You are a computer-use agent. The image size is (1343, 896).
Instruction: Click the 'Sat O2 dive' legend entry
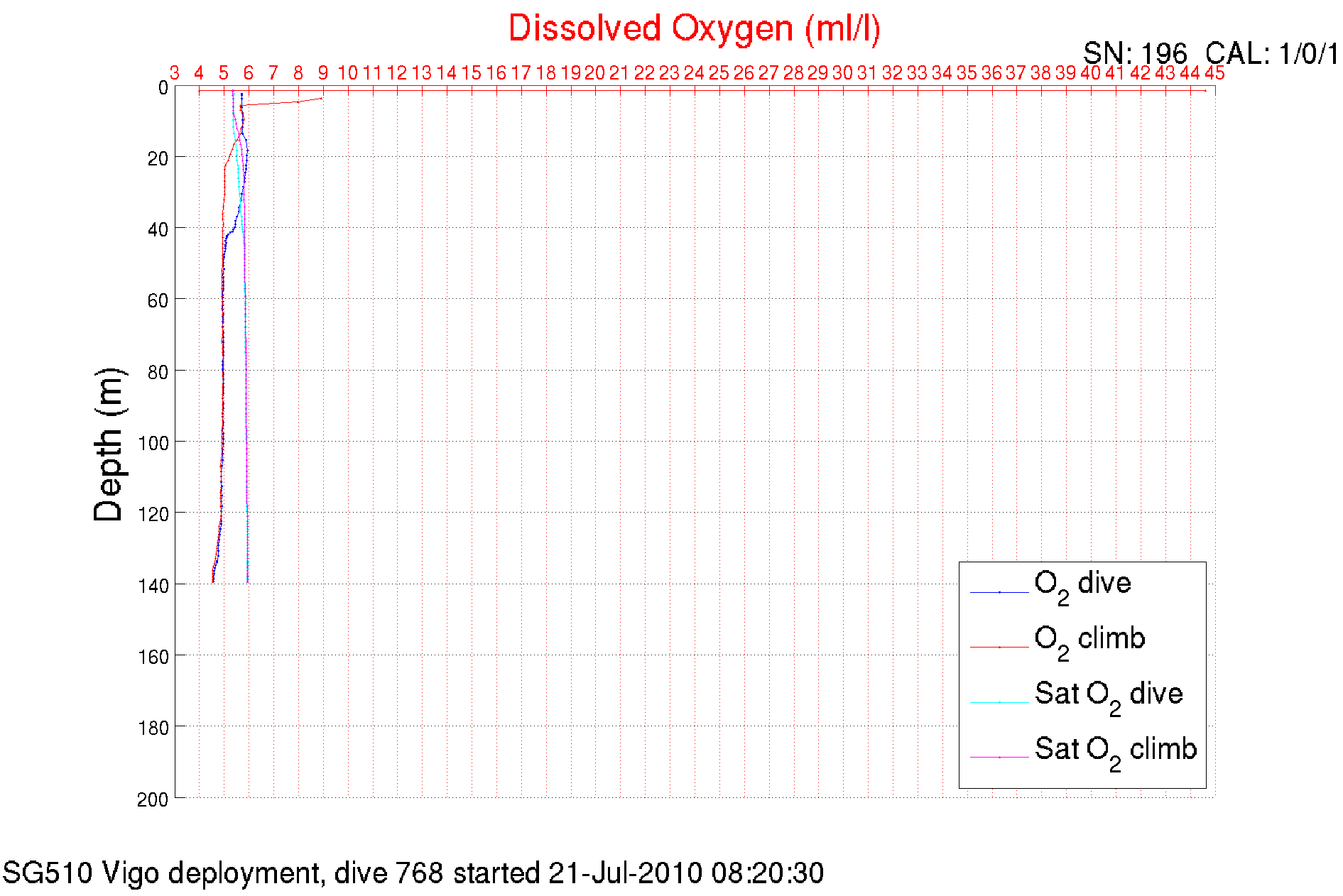click(1109, 697)
